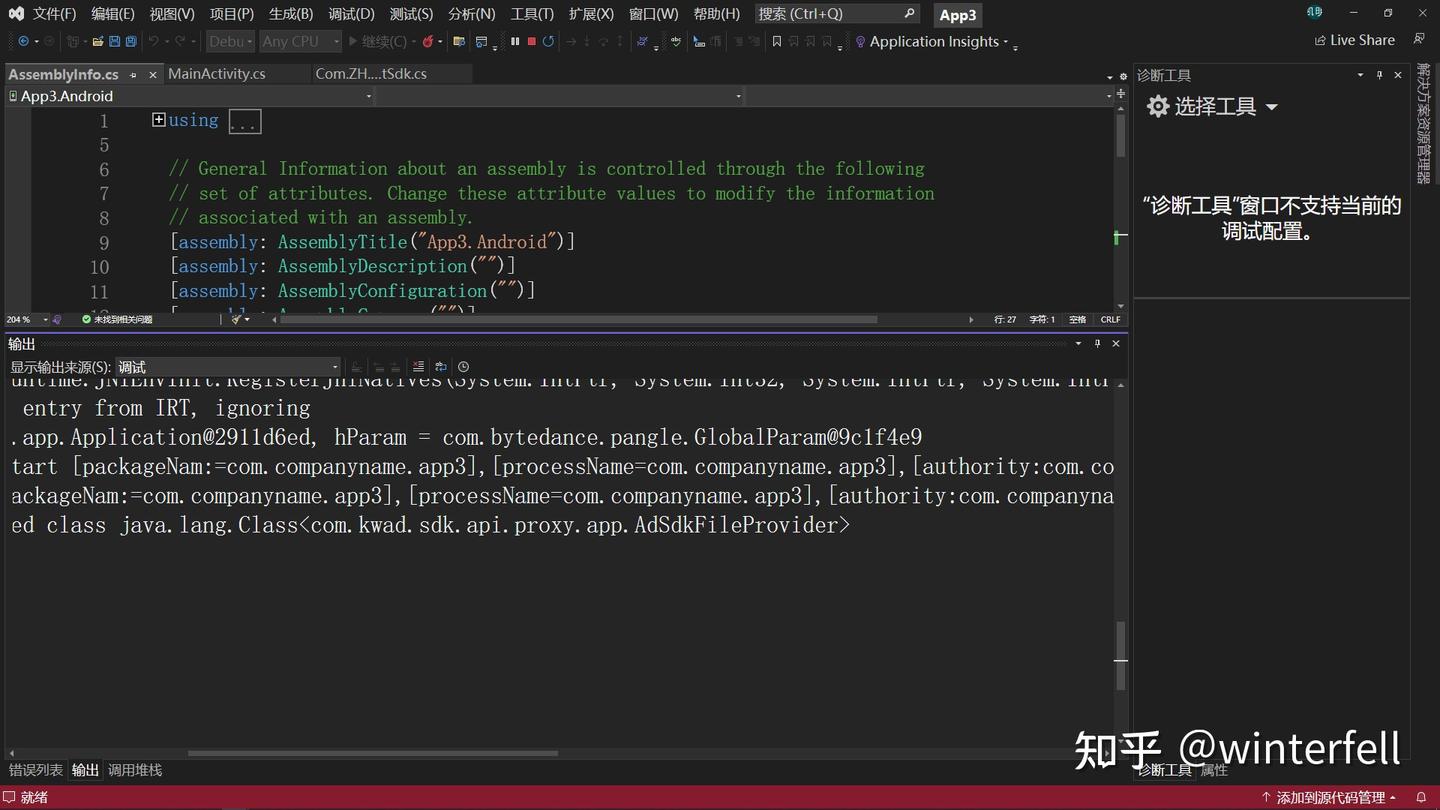Open the 调试(D) menu
Image resolution: width=1440 pixels, height=810 pixels.
(351, 14)
